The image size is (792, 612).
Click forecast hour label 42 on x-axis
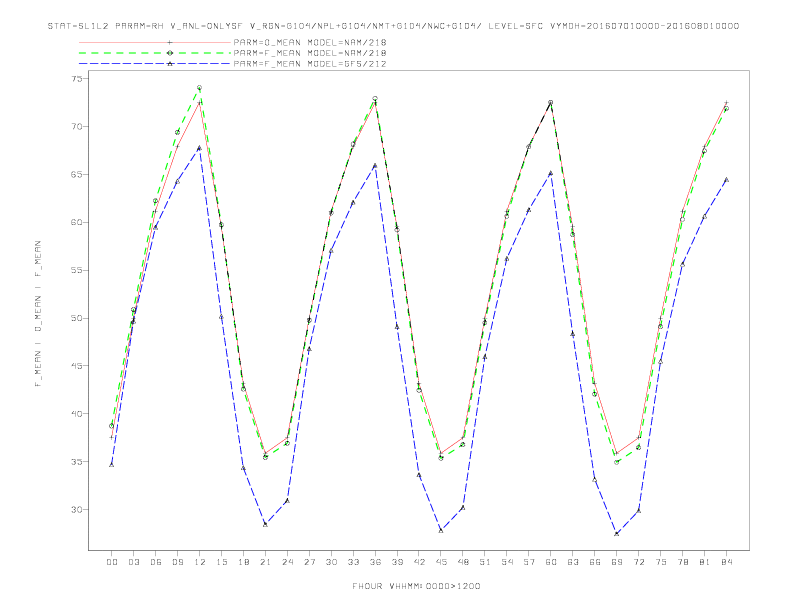coord(419,562)
